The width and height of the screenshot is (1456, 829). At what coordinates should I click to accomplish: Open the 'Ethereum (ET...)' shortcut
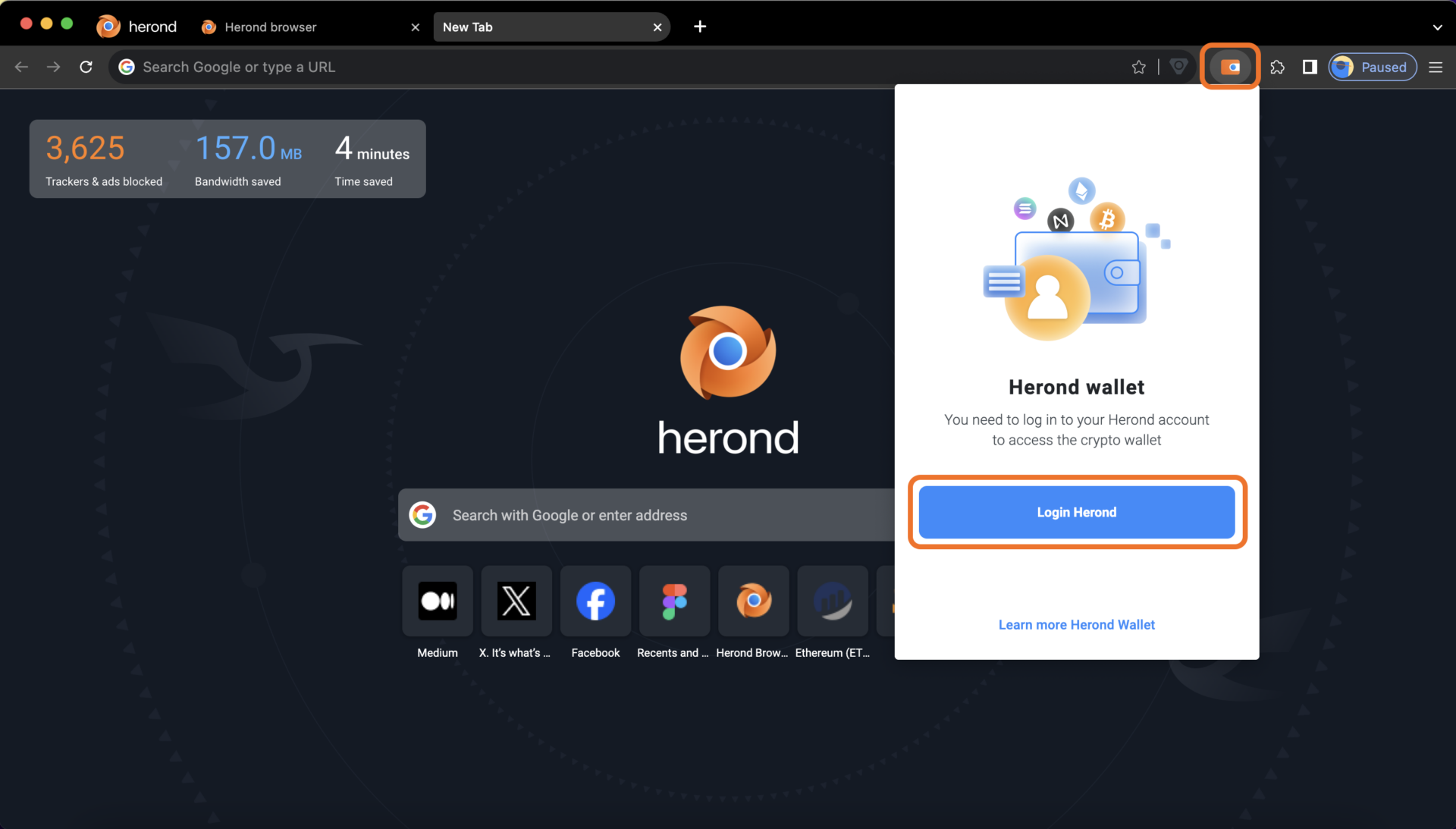click(832, 601)
